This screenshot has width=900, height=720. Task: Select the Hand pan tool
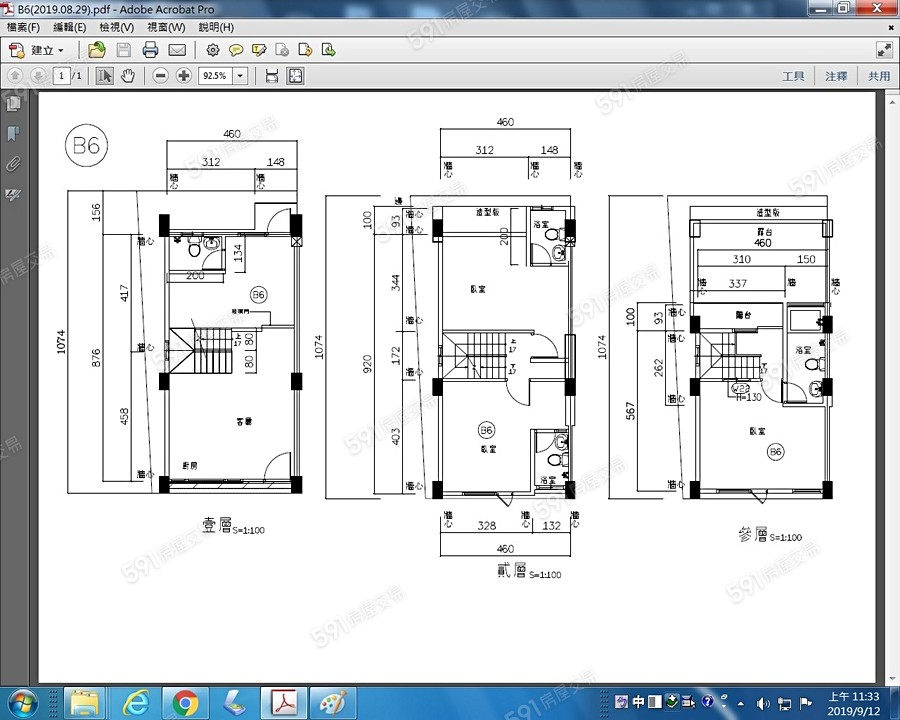click(128, 76)
